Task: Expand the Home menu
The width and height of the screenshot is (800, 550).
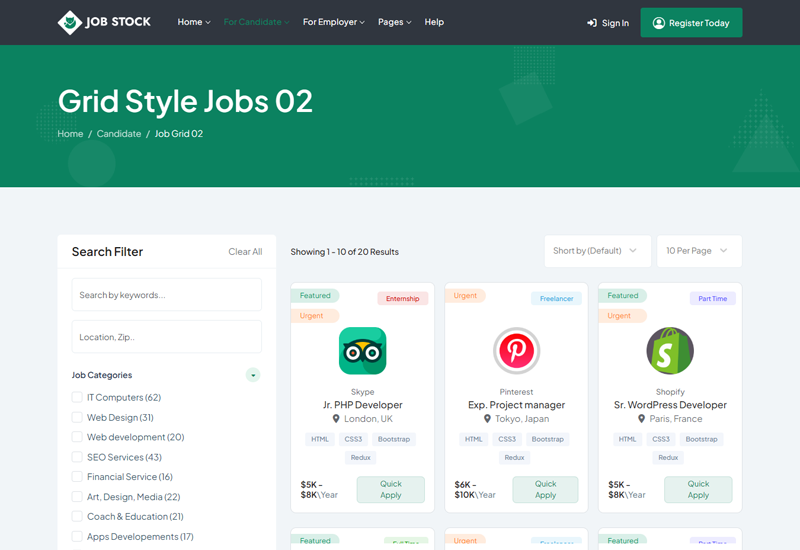Action: tap(194, 22)
